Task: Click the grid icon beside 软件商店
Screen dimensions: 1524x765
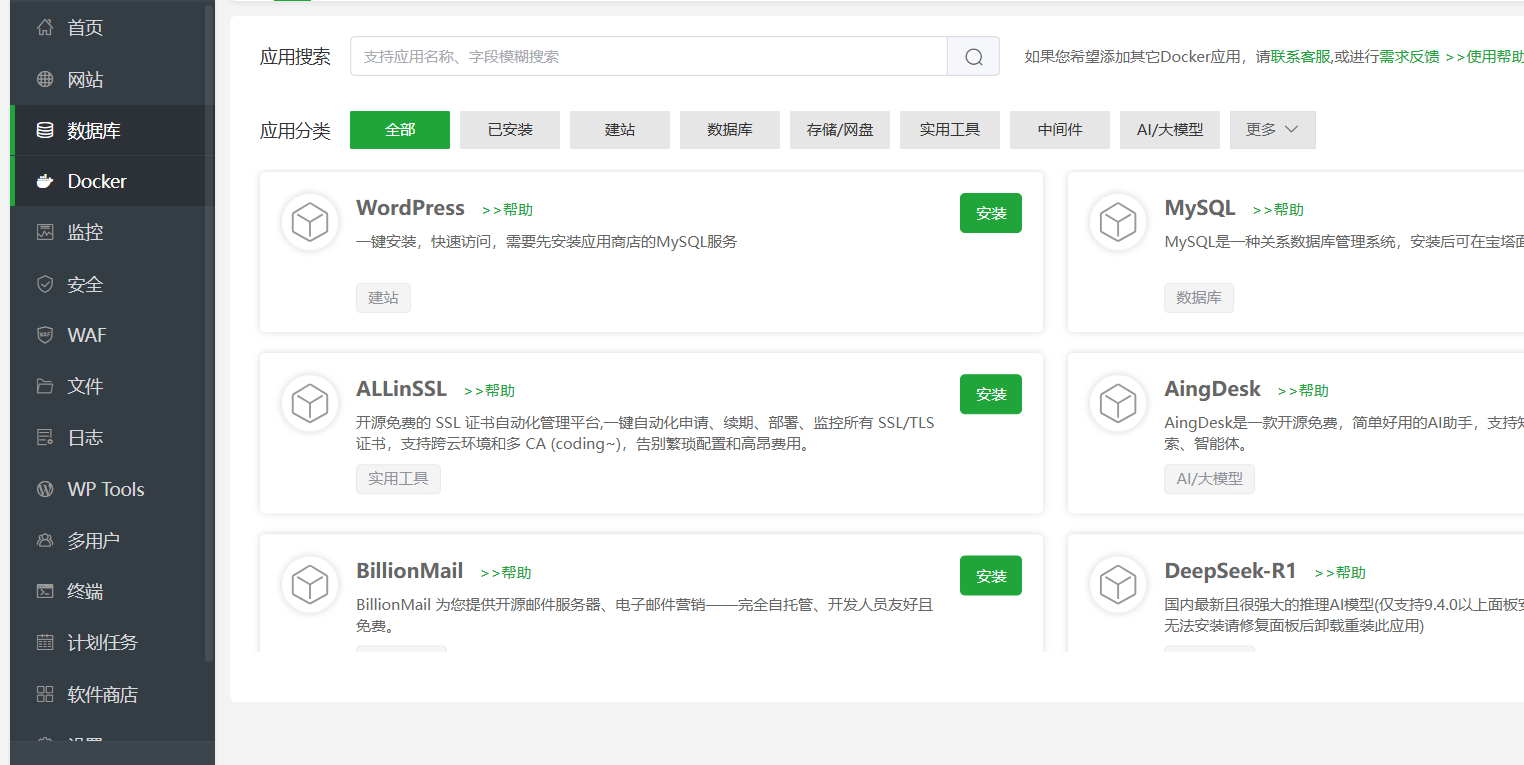Action: [x=45, y=694]
